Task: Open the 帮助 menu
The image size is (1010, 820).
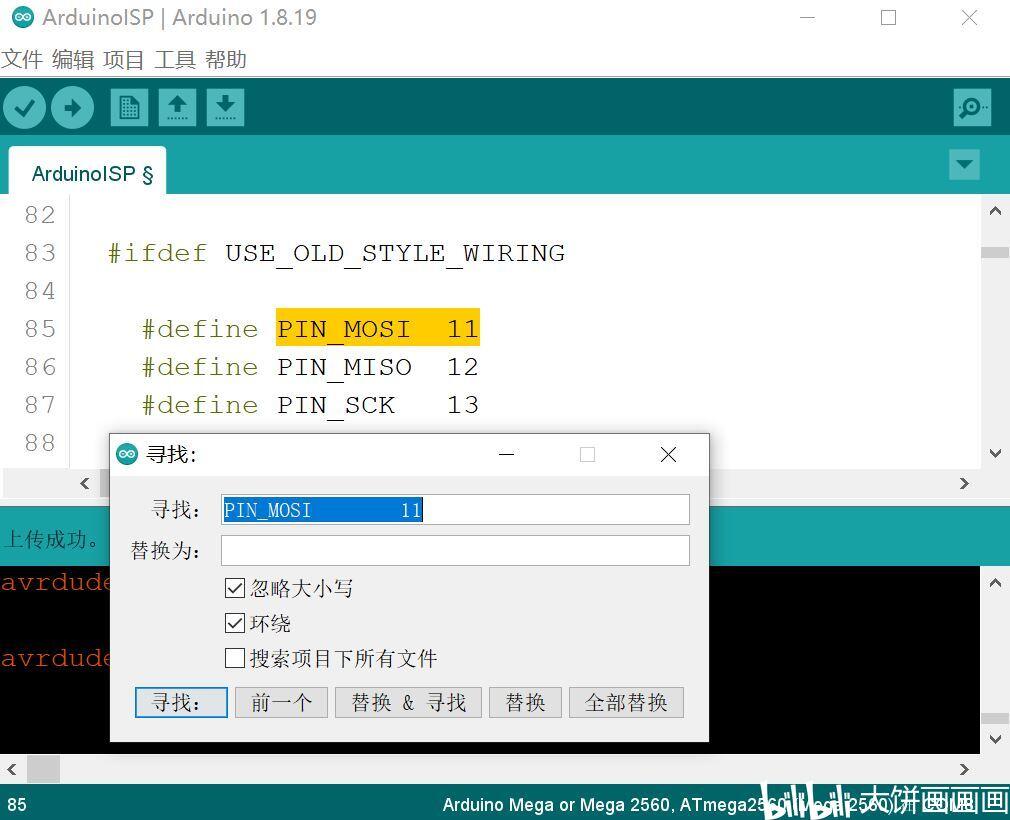Action: (226, 60)
